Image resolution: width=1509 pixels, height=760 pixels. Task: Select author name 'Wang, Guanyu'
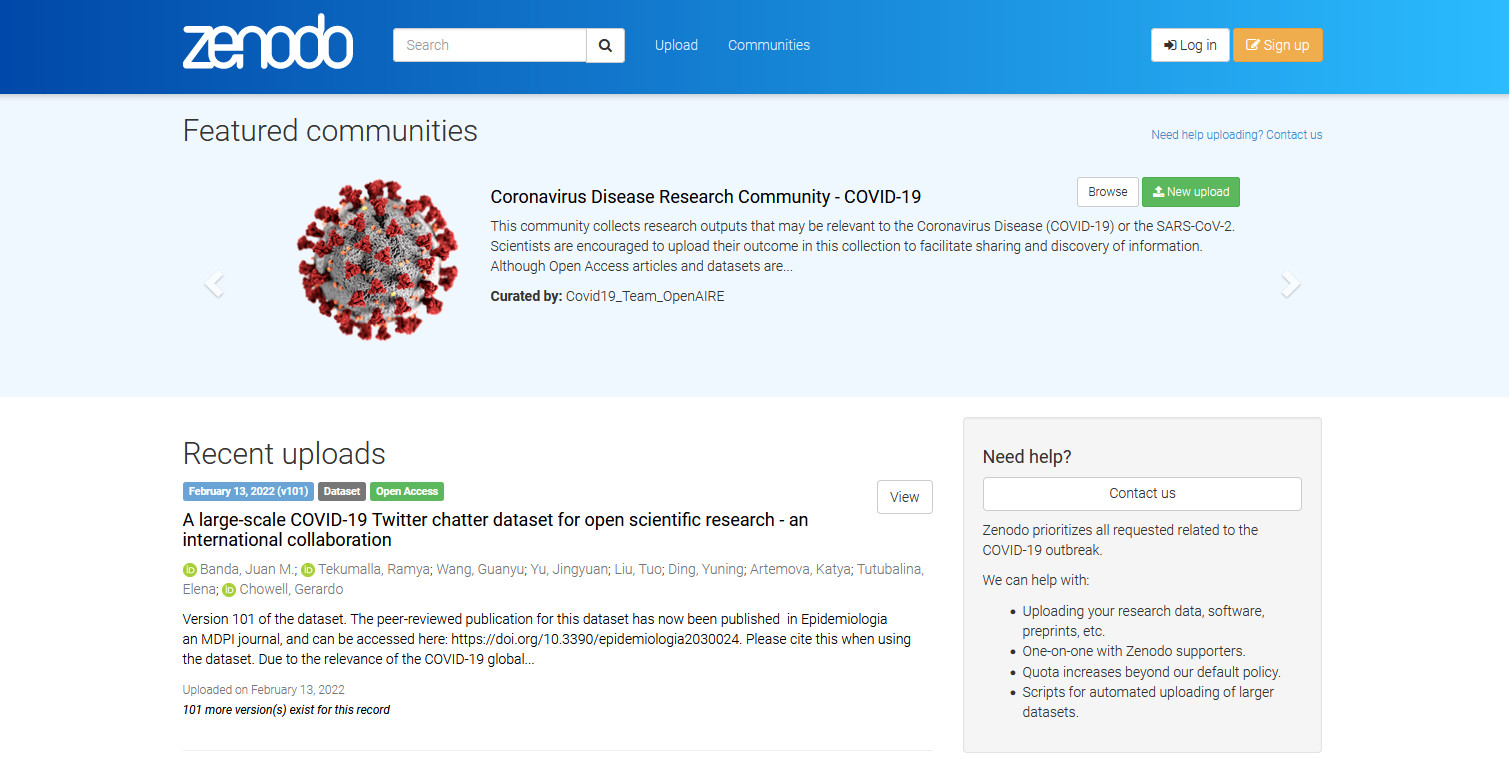479,570
